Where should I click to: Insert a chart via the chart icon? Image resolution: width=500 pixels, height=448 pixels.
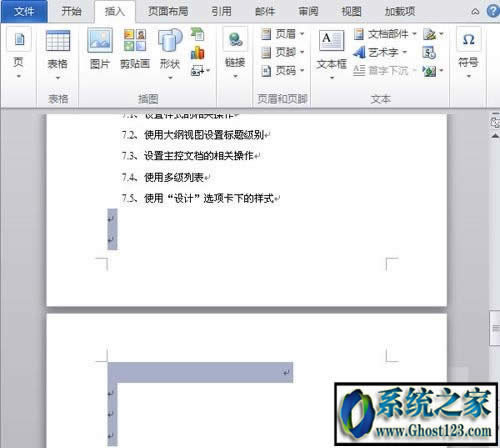click(x=197, y=53)
